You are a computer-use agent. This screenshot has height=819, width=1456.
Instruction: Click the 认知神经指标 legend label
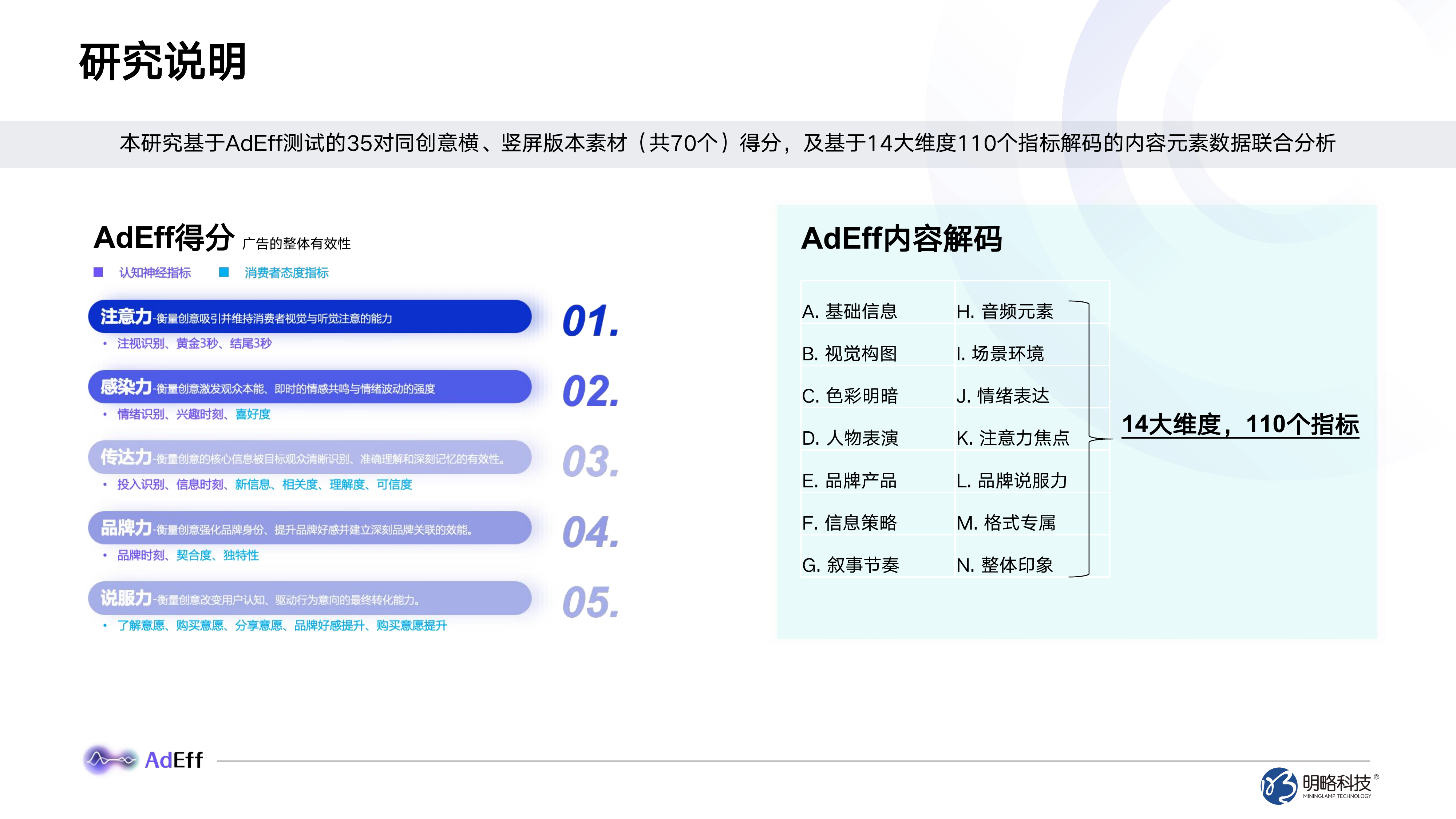[155, 272]
